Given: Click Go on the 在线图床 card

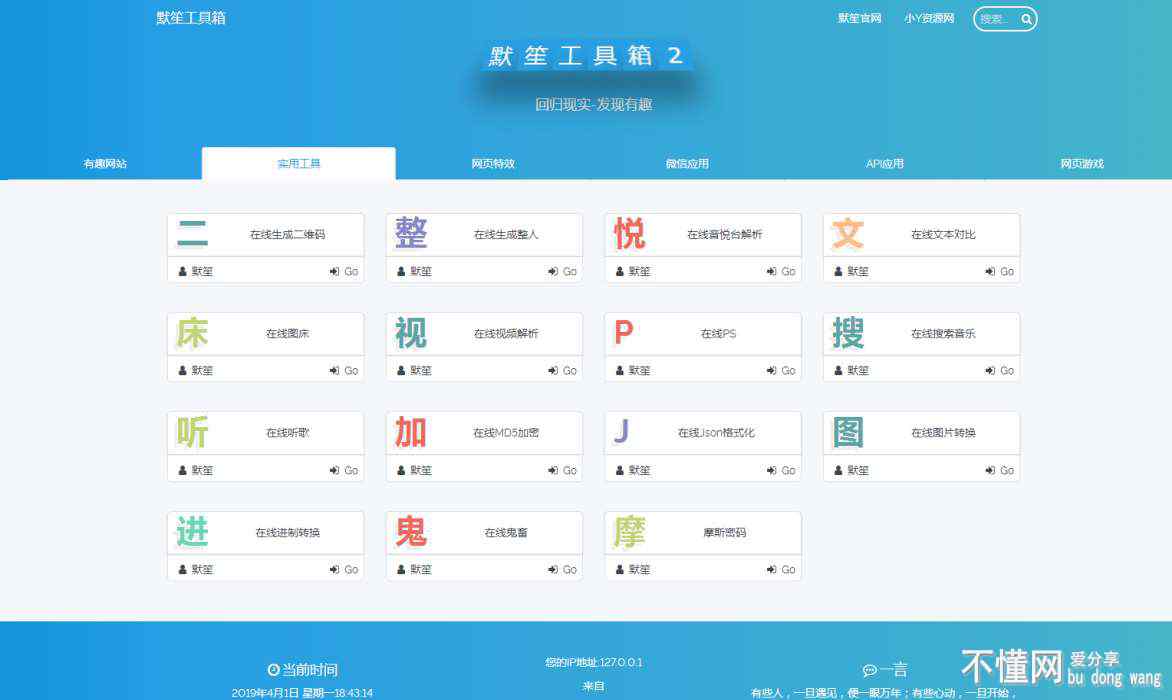Looking at the screenshot, I should (x=344, y=371).
